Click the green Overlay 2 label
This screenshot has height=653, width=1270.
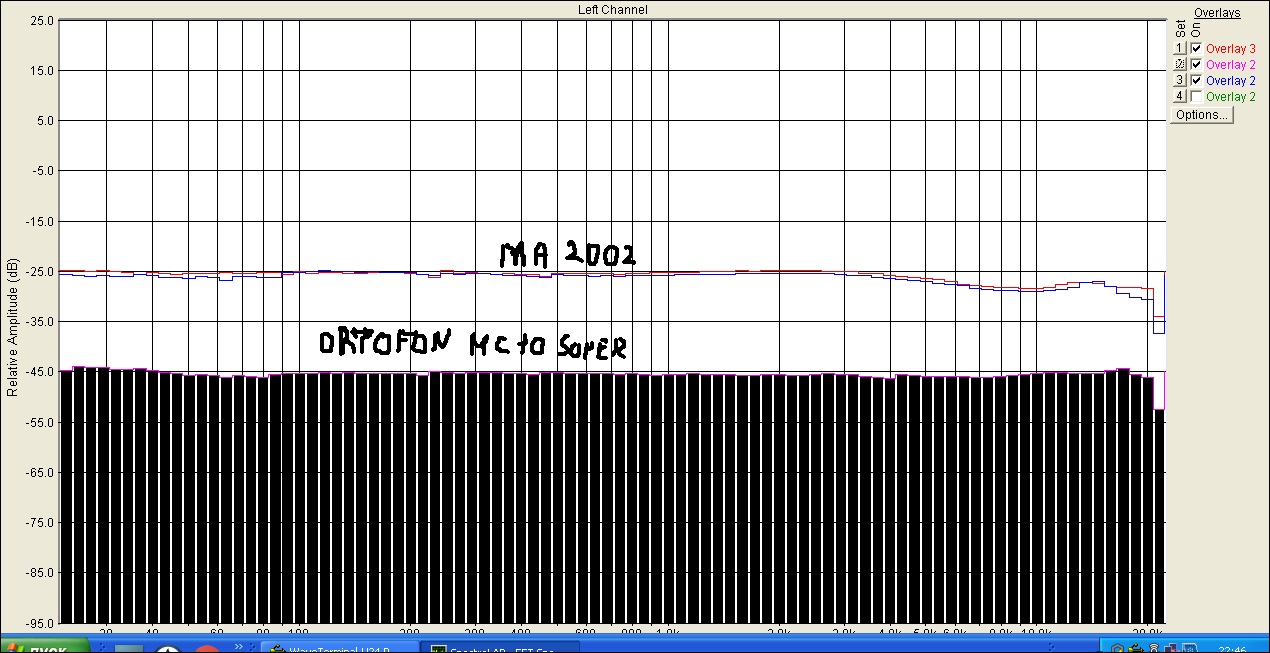pos(1231,96)
